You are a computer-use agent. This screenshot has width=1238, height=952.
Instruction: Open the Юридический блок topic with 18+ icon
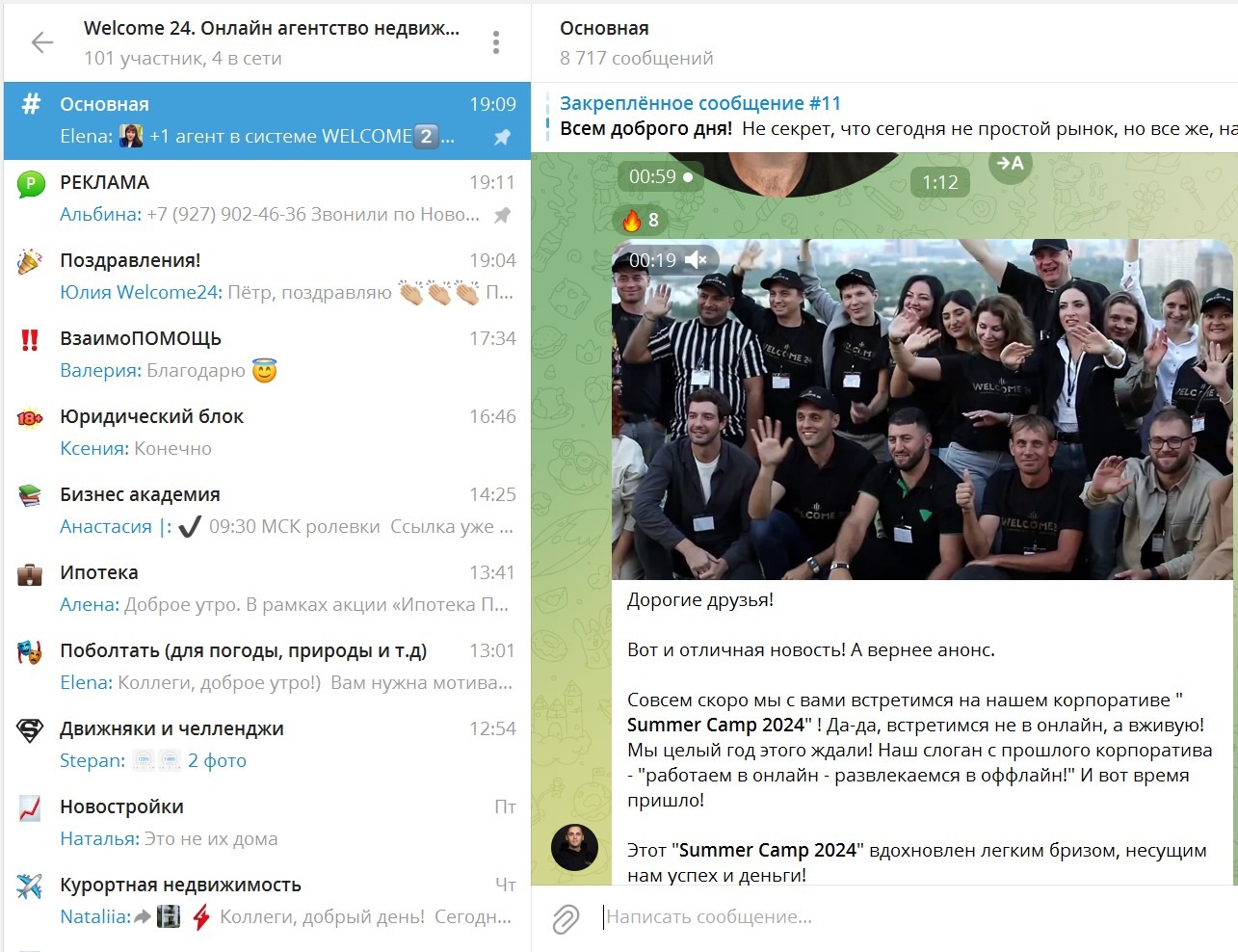tap(267, 433)
